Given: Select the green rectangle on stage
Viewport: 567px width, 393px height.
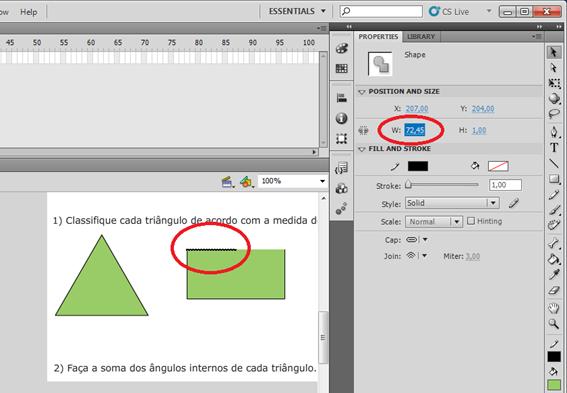Looking at the screenshot, I should (236, 274).
